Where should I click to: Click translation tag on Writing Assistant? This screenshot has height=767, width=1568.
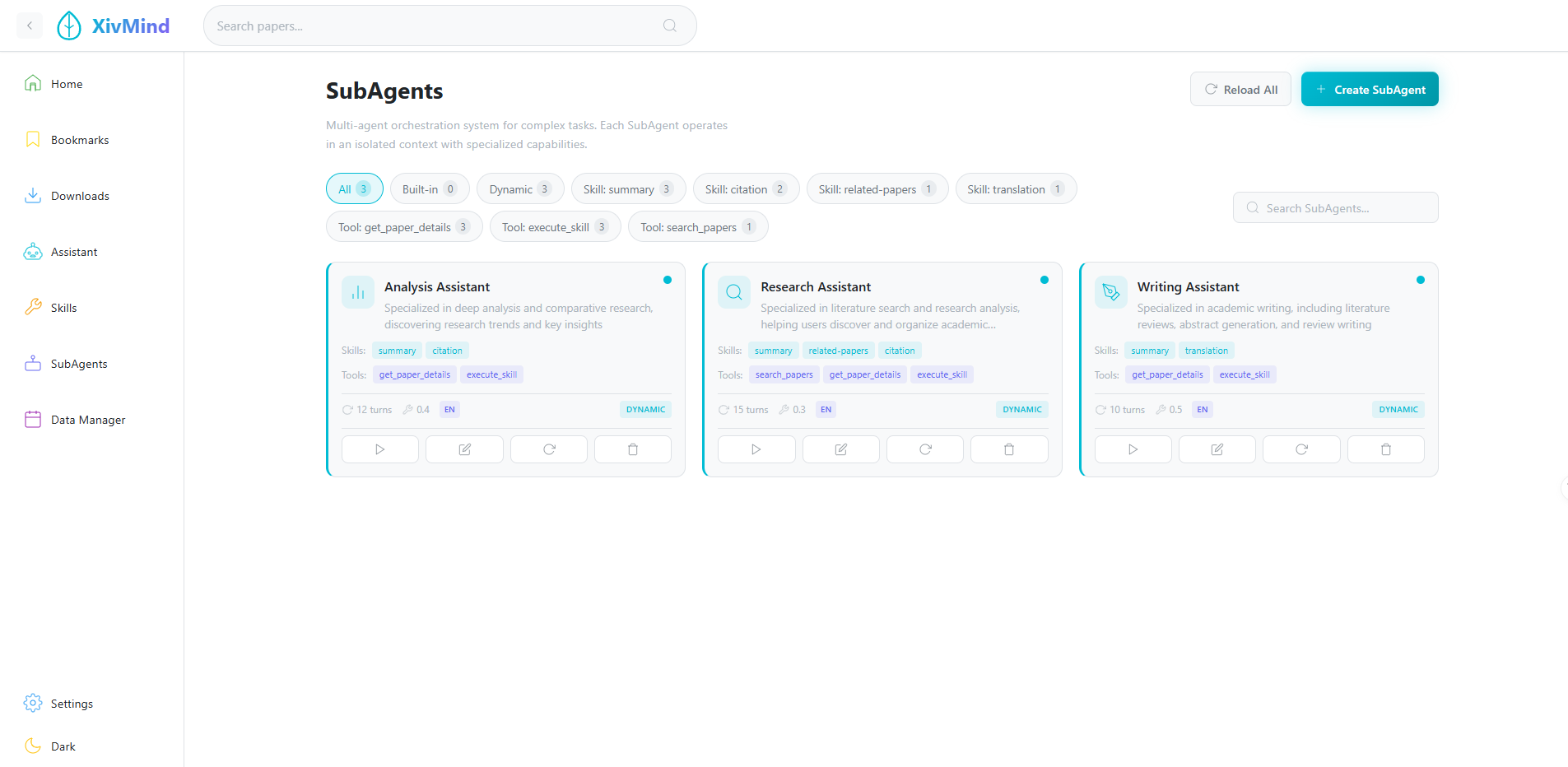point(1207,351)
